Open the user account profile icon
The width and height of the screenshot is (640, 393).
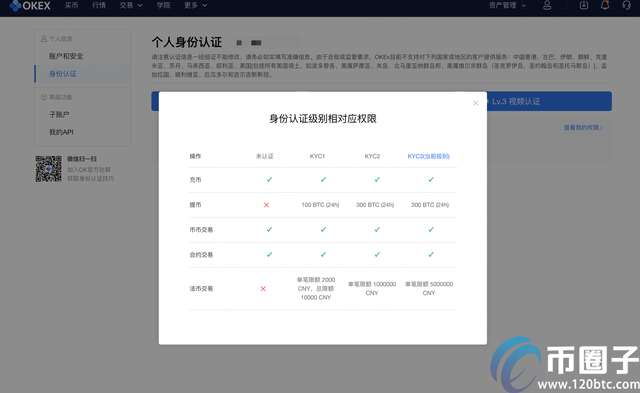pyautogui.click(x=547, y=5)
